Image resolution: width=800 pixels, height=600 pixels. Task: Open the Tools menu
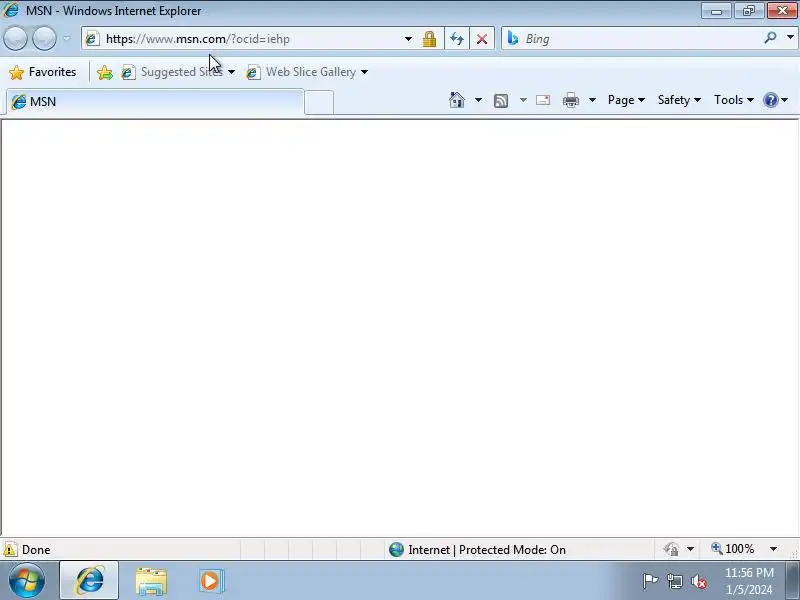734,100
